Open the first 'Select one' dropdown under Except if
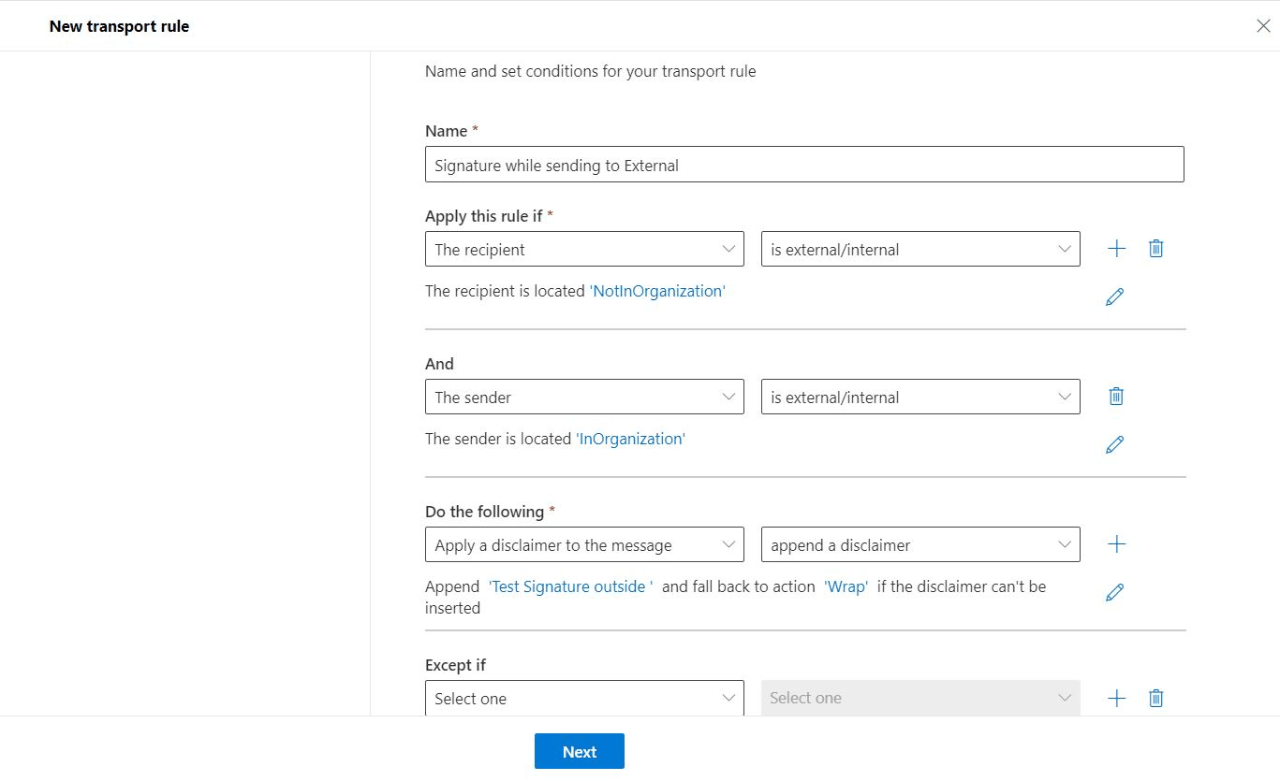Viewport: 1280px width, 781px height. (584, 698)
